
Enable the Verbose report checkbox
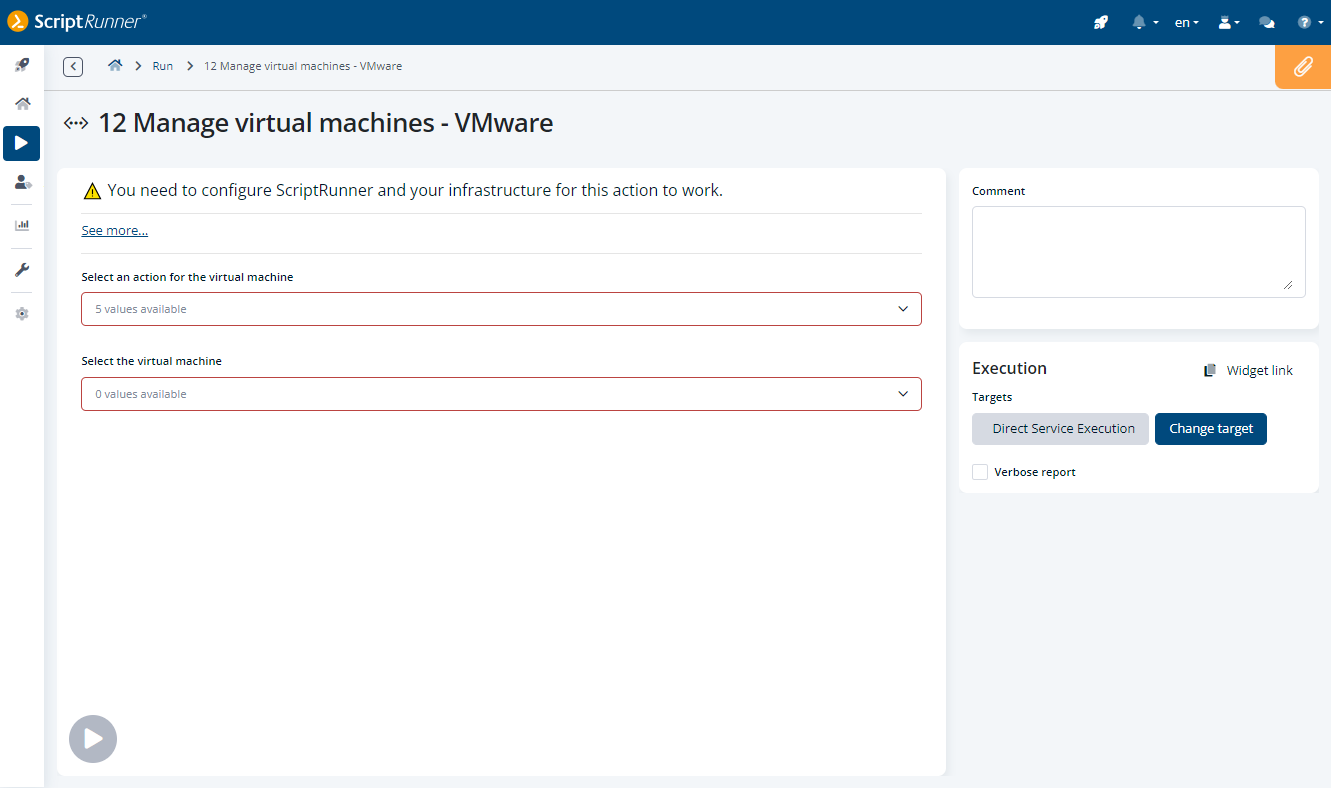pyautogui.click(x=980, y=472)
